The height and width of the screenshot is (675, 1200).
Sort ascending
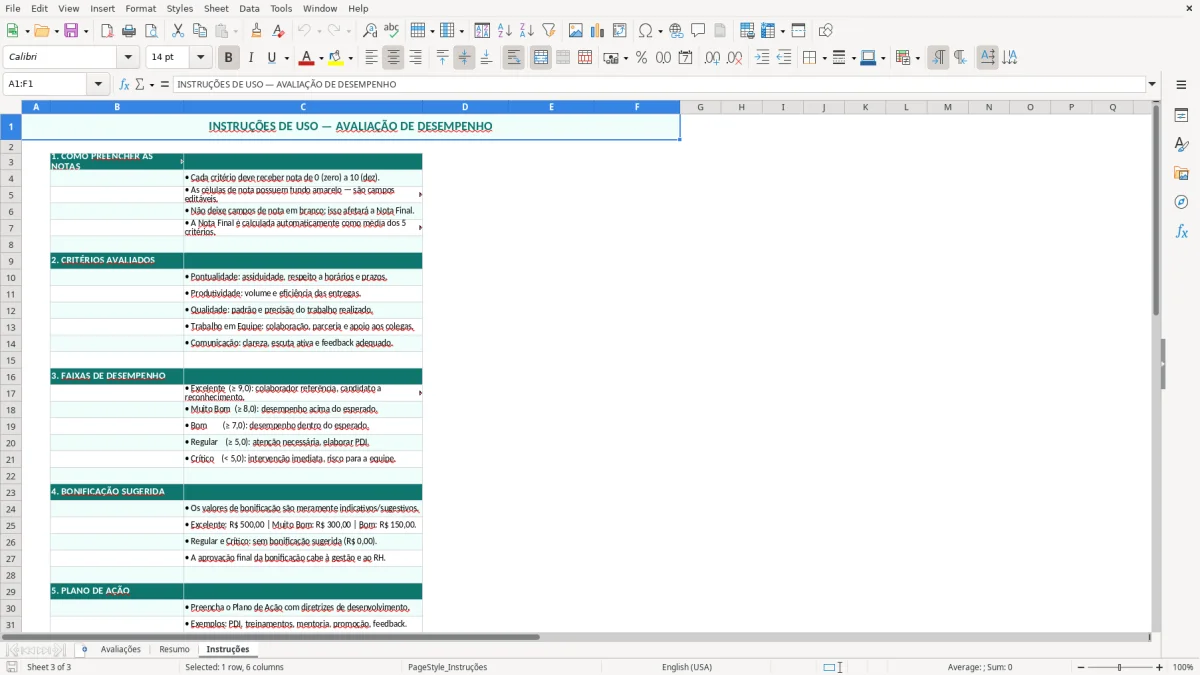tap(505, 31)
